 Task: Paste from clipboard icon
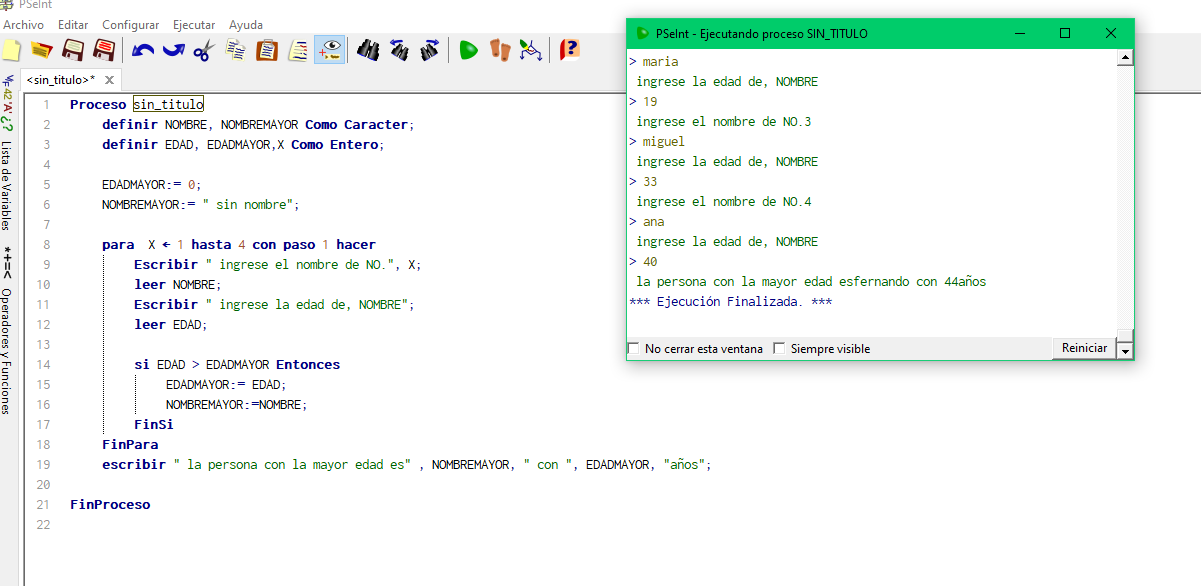267,49
